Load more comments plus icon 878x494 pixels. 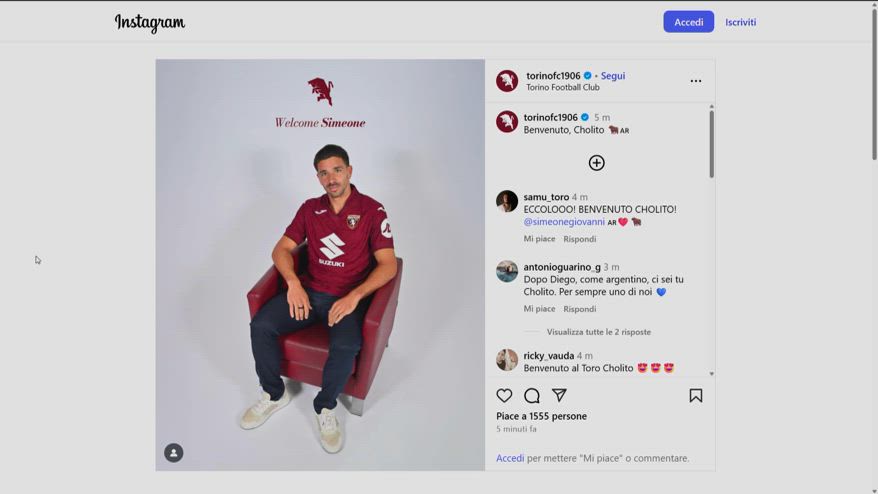[596, 163]
